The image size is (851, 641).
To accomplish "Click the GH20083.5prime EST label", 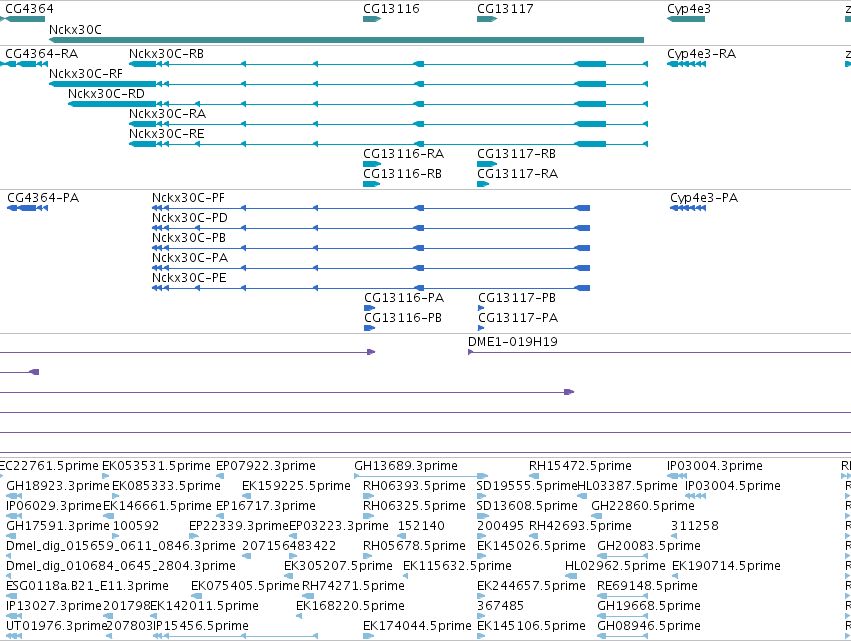I will pos(649,547).
